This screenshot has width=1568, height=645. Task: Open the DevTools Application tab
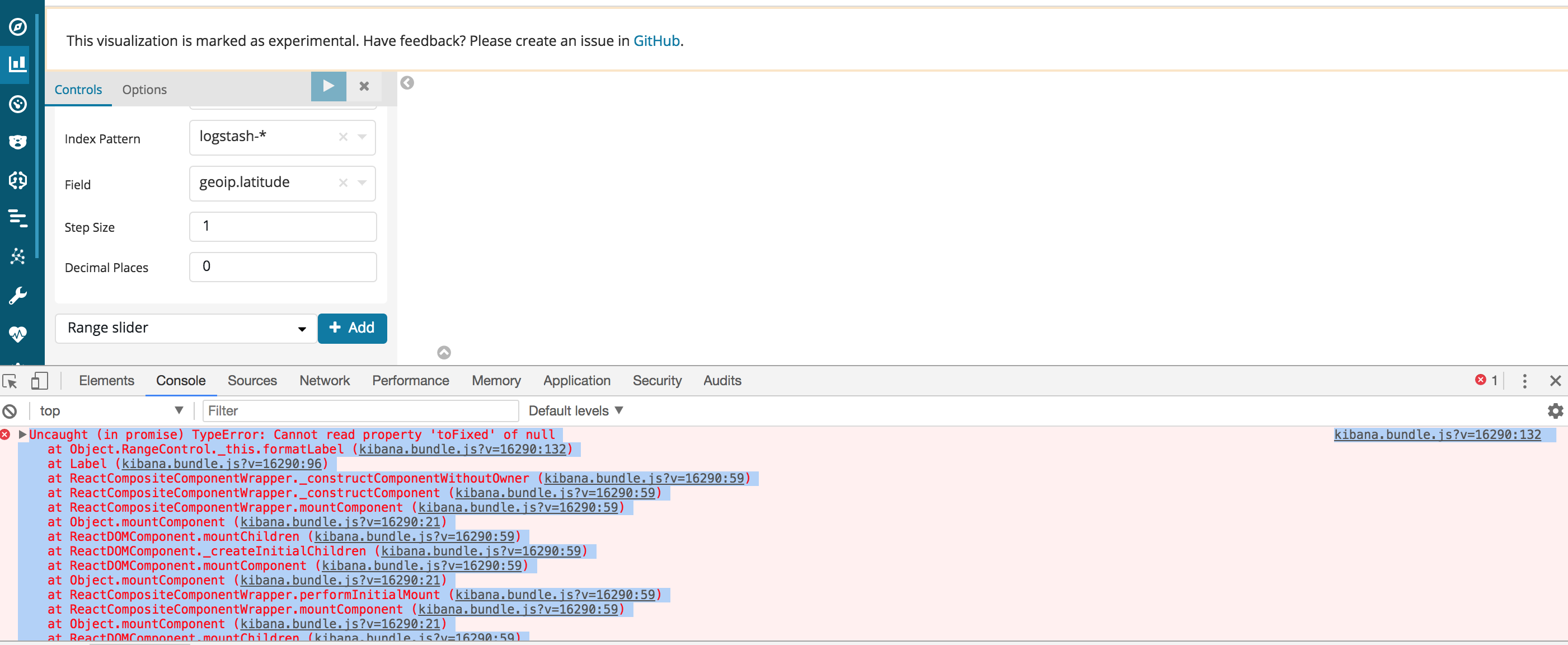click(576, 381)
